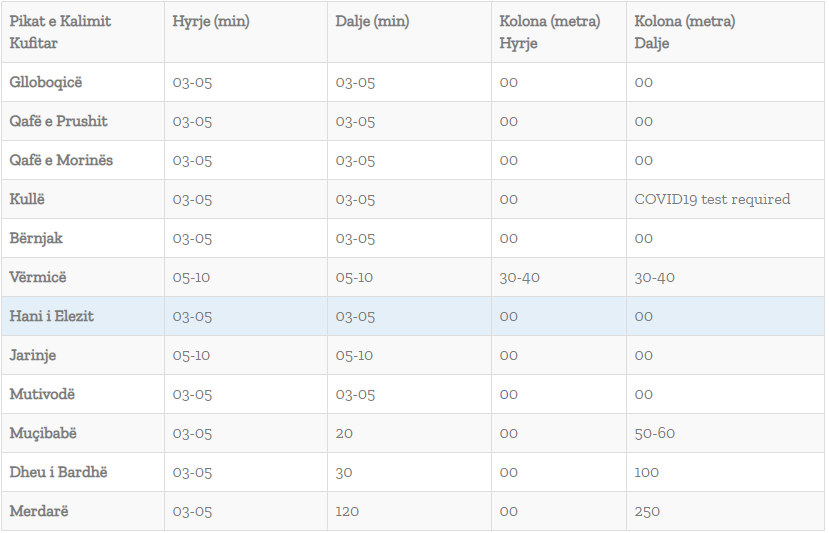The width and height of the screenshot is (829, 533).
Task: Select the Bërnjak row label
Action: pyautogui.click(x=36, y=238)
